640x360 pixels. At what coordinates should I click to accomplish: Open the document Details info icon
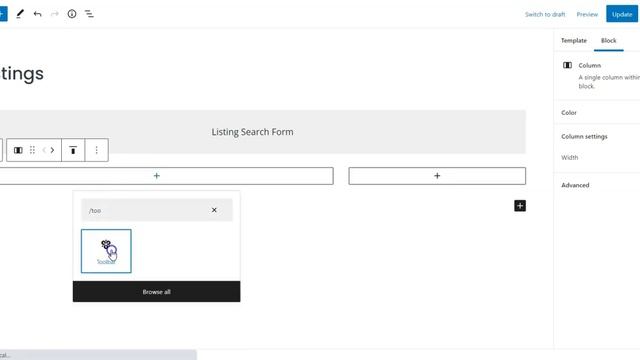[72, 14]
